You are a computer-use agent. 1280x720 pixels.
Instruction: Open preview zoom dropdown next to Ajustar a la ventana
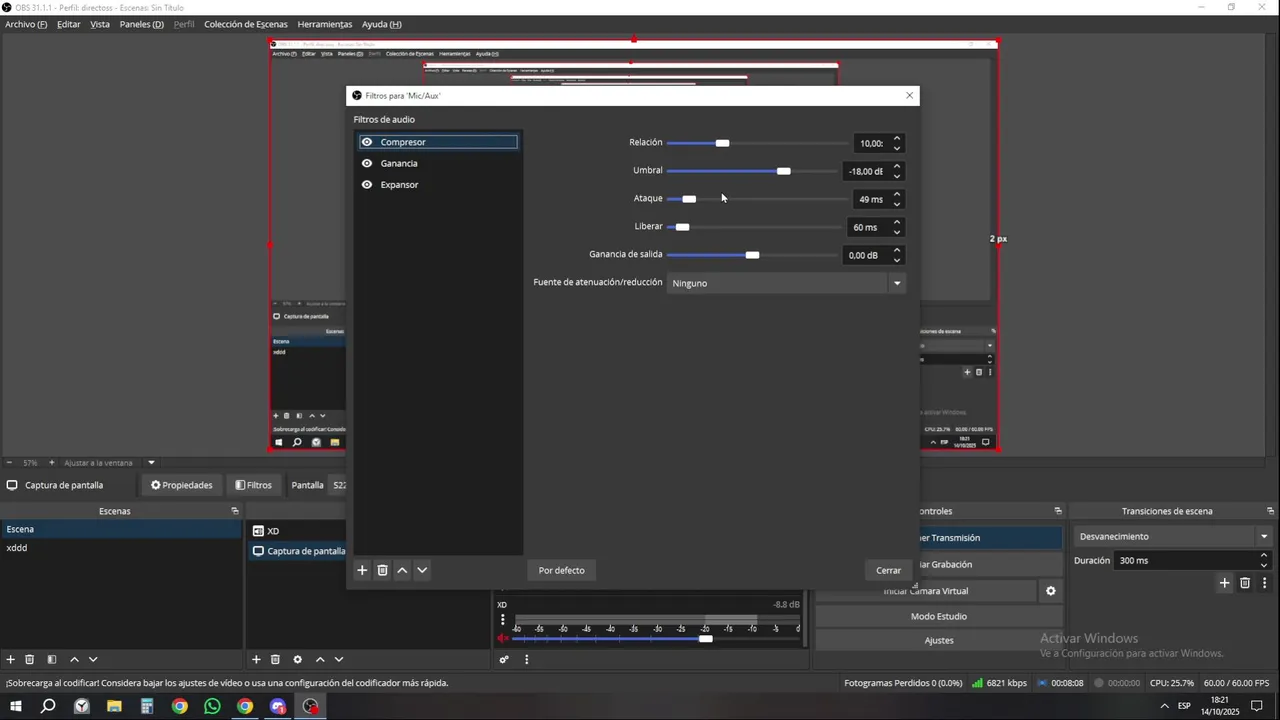click(x=152, y=463)
